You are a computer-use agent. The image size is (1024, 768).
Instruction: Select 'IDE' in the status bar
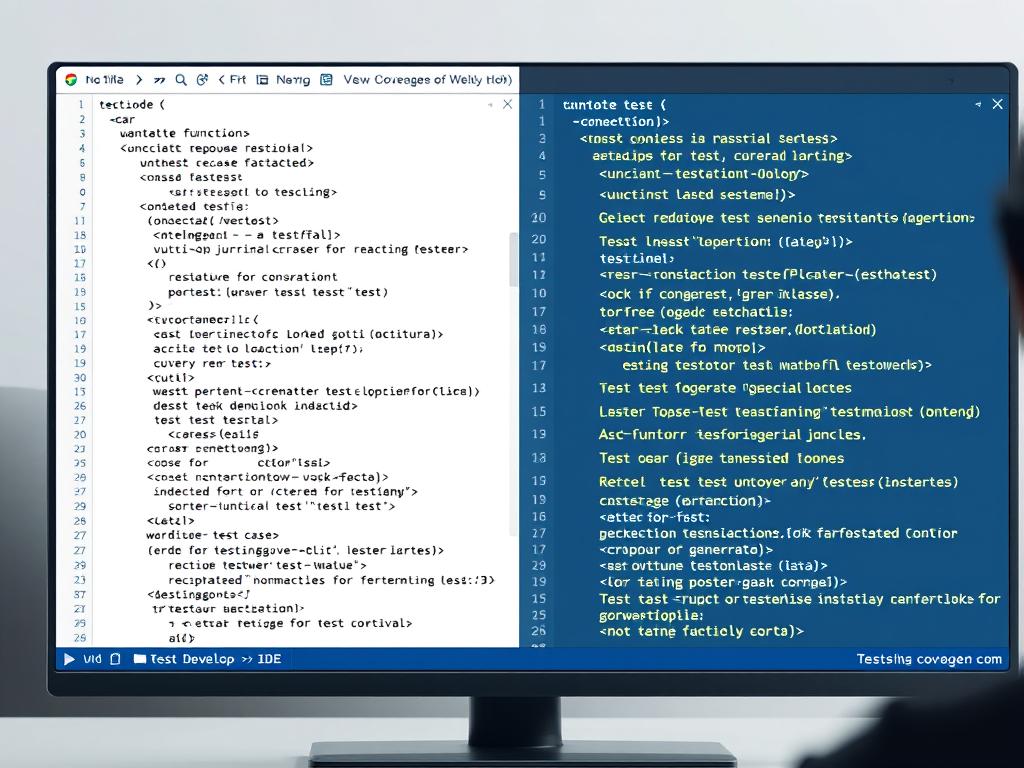[269, 659]
